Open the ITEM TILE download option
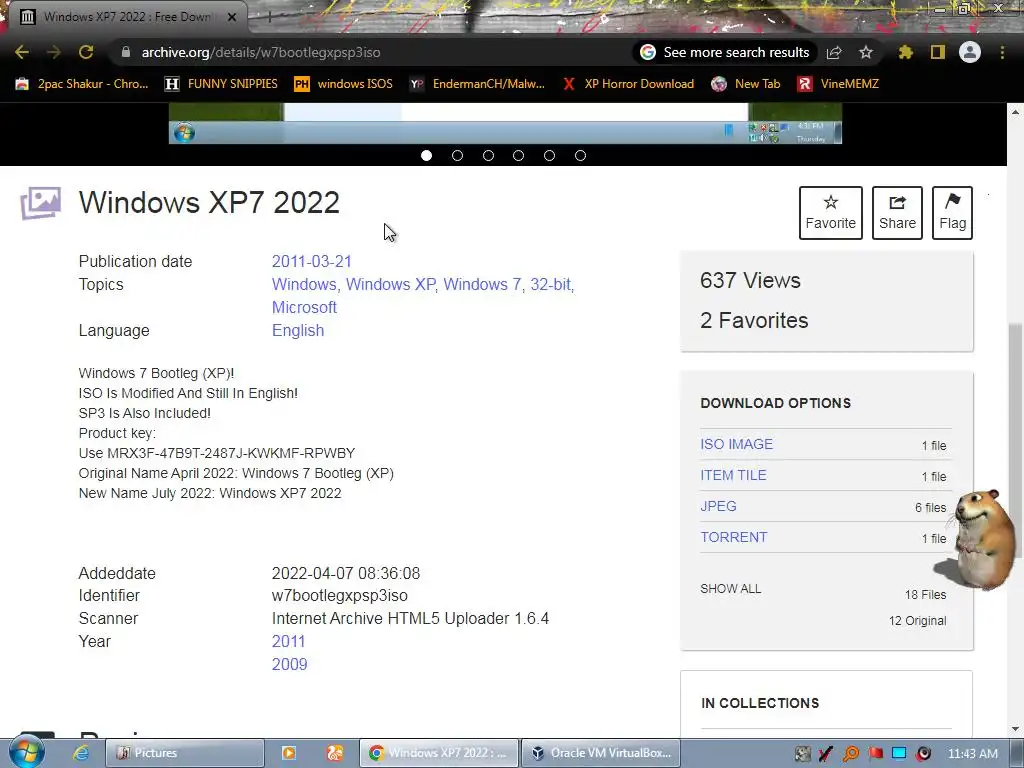Image resolution: width=1024 pixels, height=768 pixels. (x=733, y=475)
